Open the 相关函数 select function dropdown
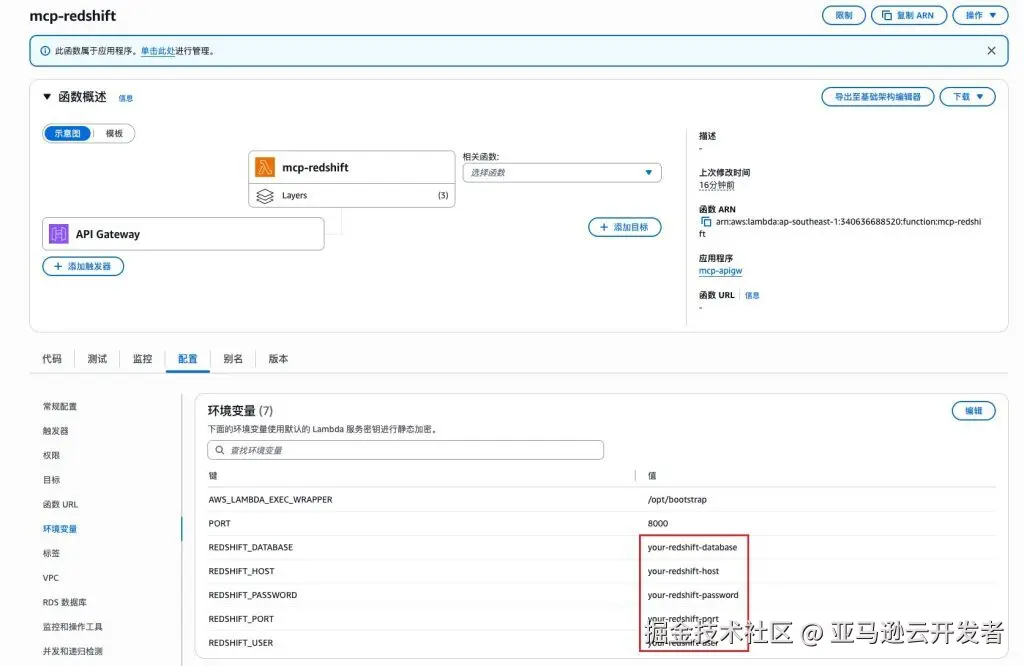1024x666 pixels. pos(562,172)
